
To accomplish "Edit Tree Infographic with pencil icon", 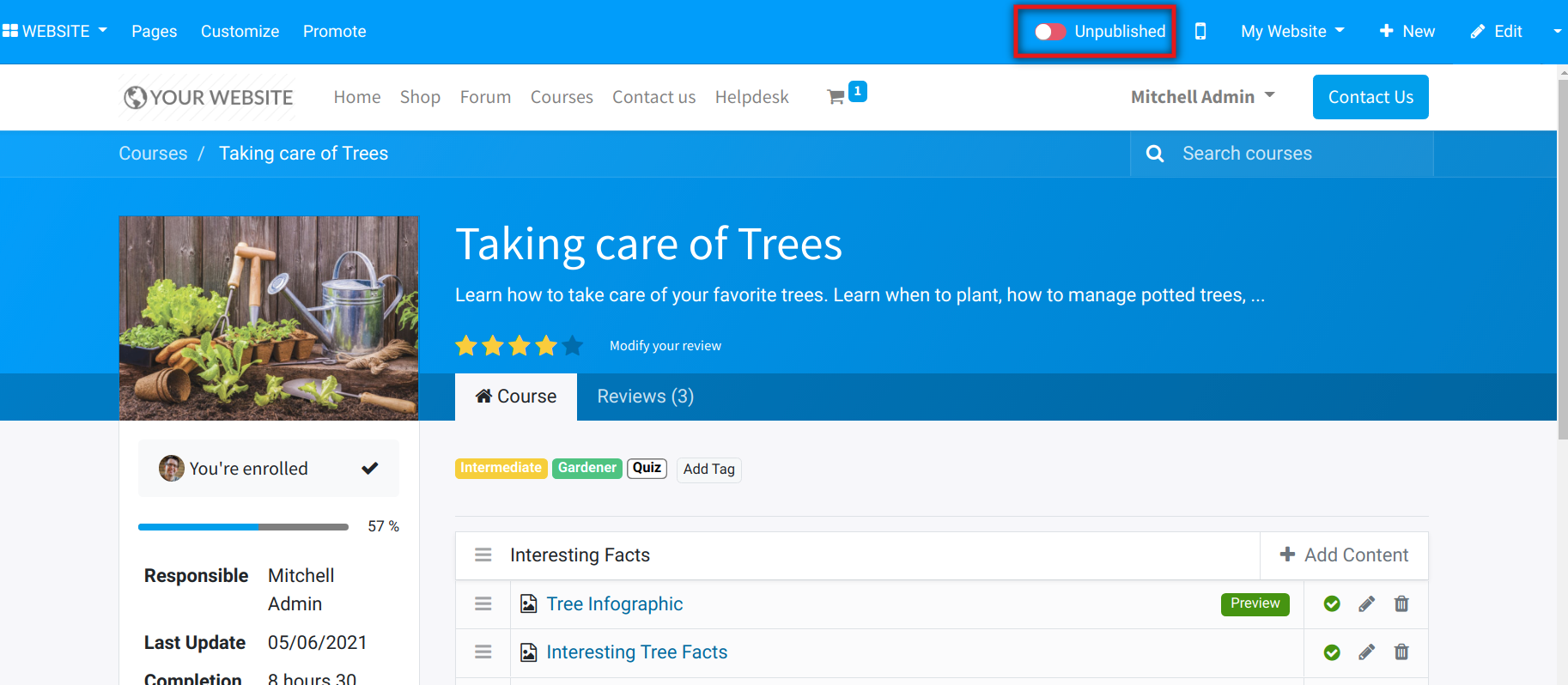I will point(1367,604).
